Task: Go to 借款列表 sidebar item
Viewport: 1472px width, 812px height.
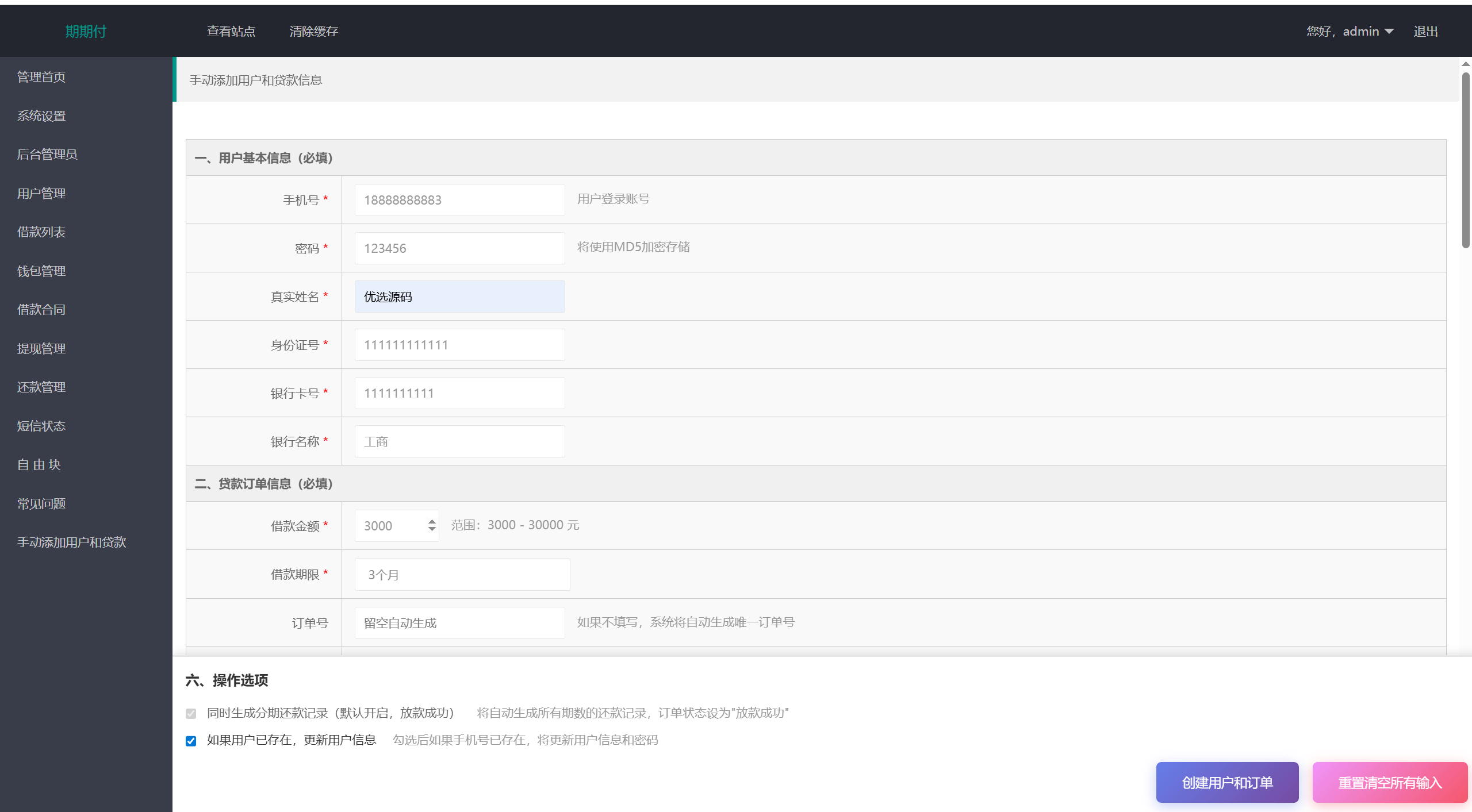Action: (x=41, y=232)
